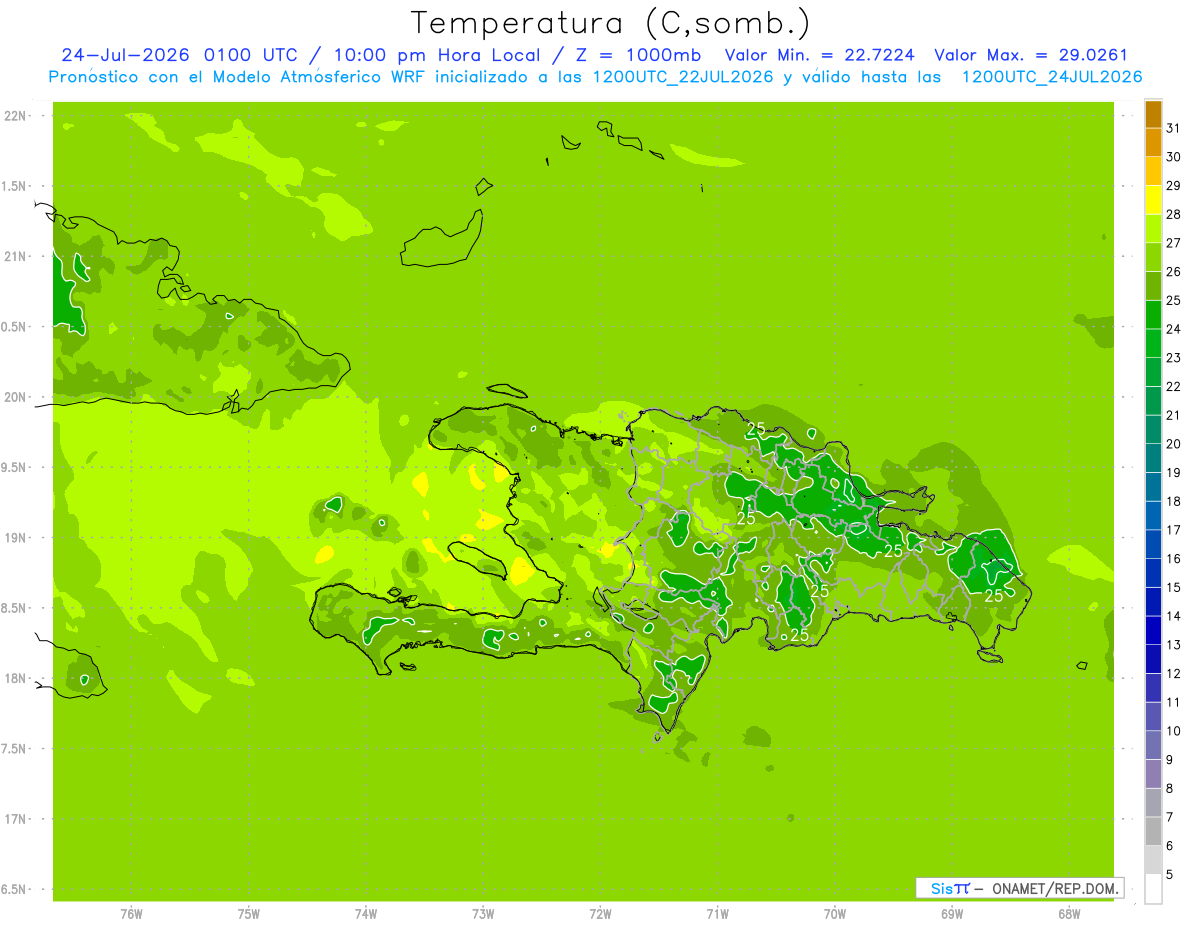The image size is (1200, 927).
Task: Pick the yellow swatch between 28 and 29
Action: 1153,200
